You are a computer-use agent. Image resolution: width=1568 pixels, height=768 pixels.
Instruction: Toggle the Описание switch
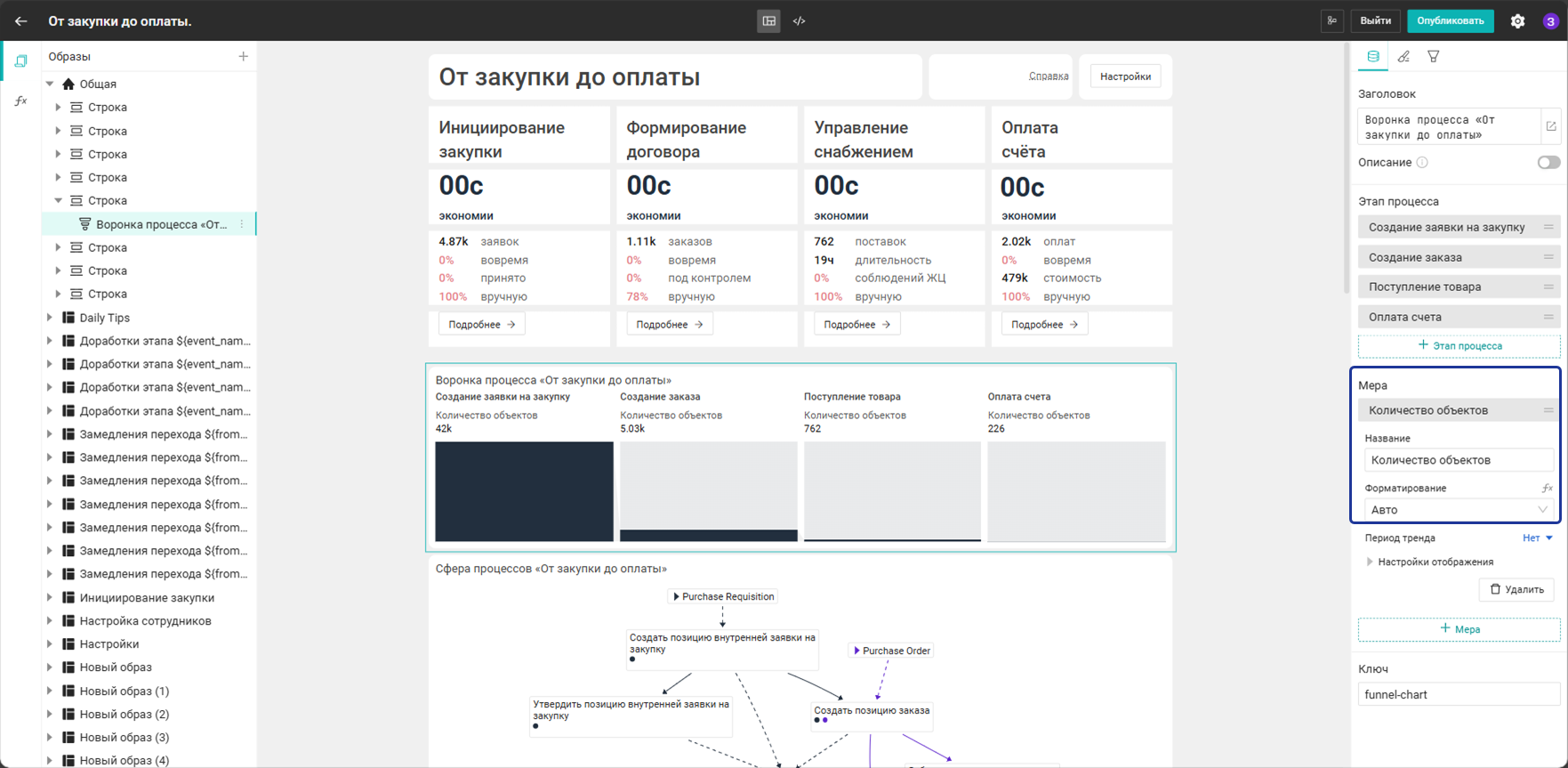coord(1548,162)
